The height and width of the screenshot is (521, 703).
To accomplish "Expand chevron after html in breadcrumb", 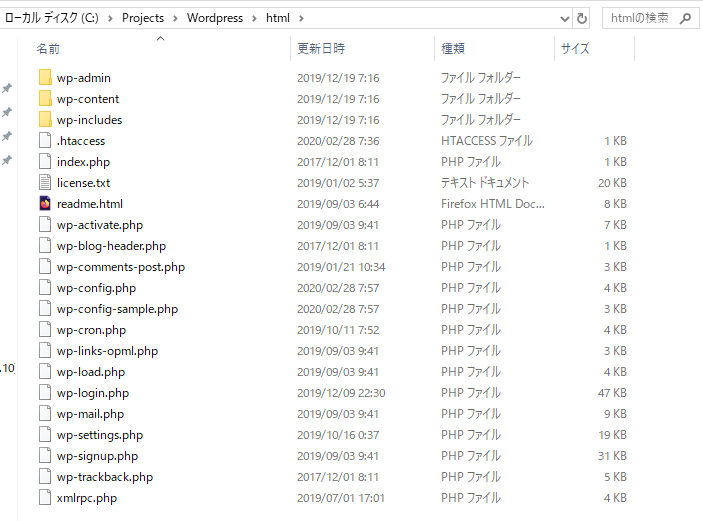I will 301,18.
